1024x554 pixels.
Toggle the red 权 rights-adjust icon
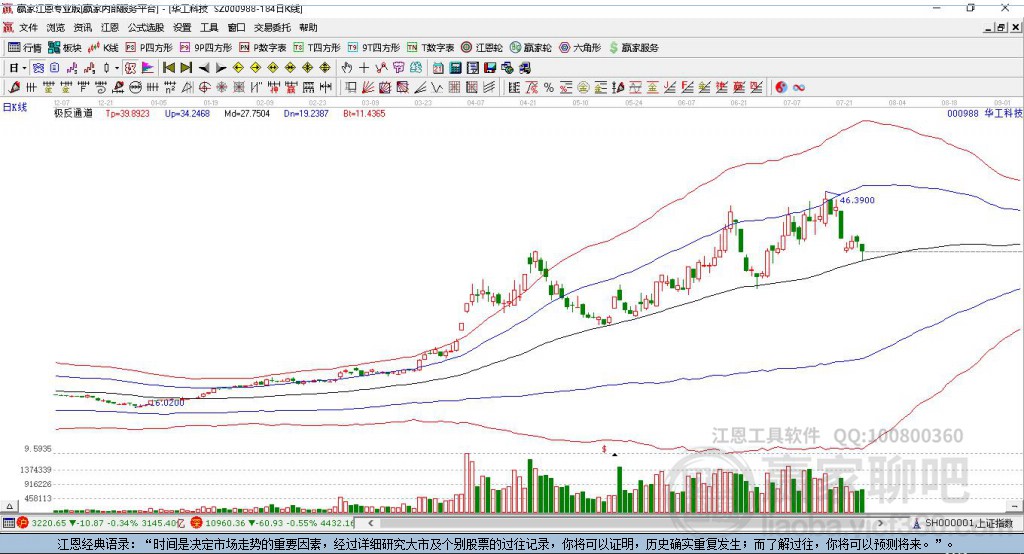(131, 68)
